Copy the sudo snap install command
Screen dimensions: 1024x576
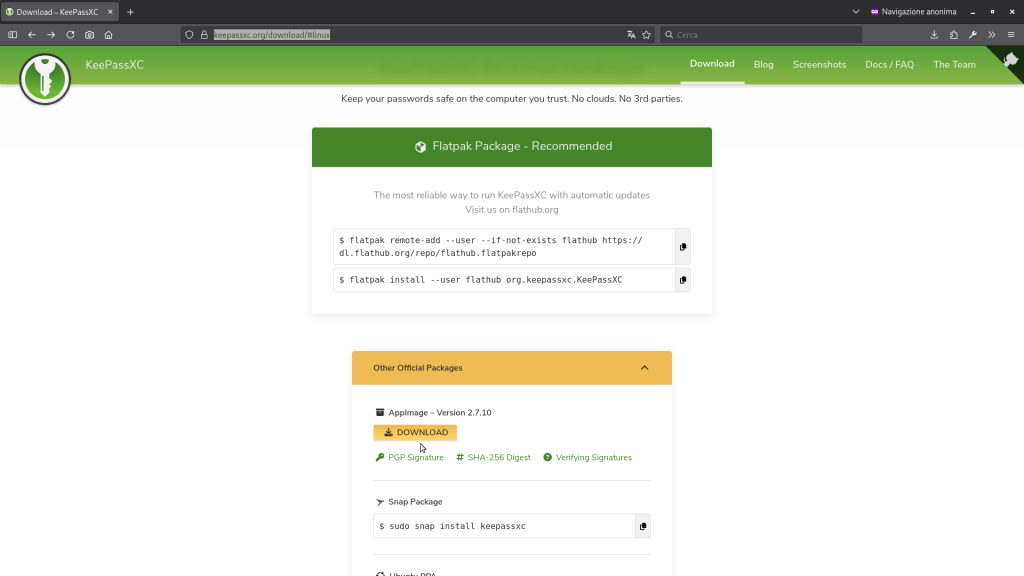[x=643, y=526]
